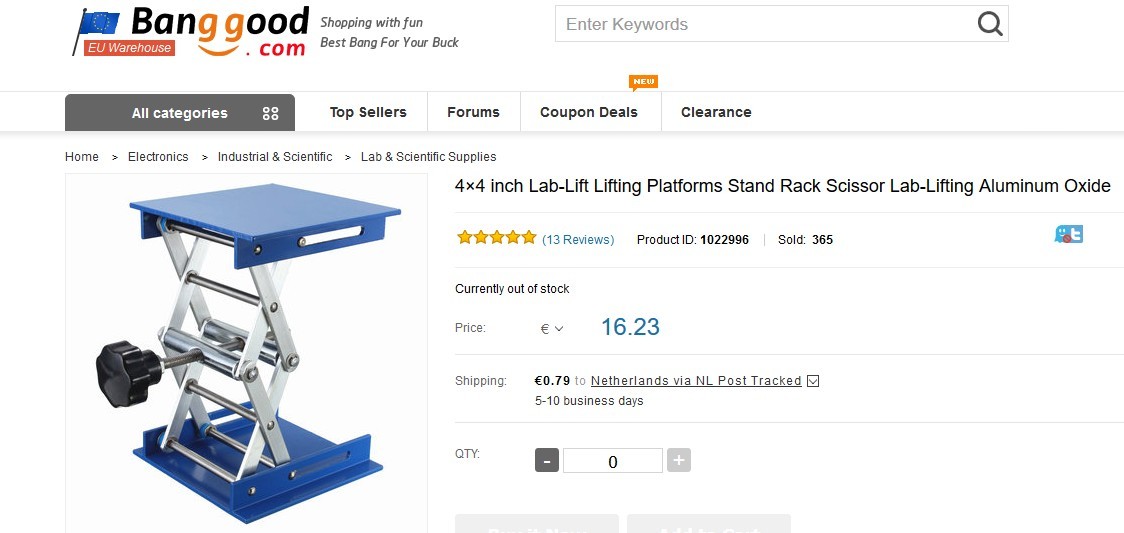Viewport: 1124px width, 533px height.
Task: Open the All categories menu
Action: (x=180, y=113)
